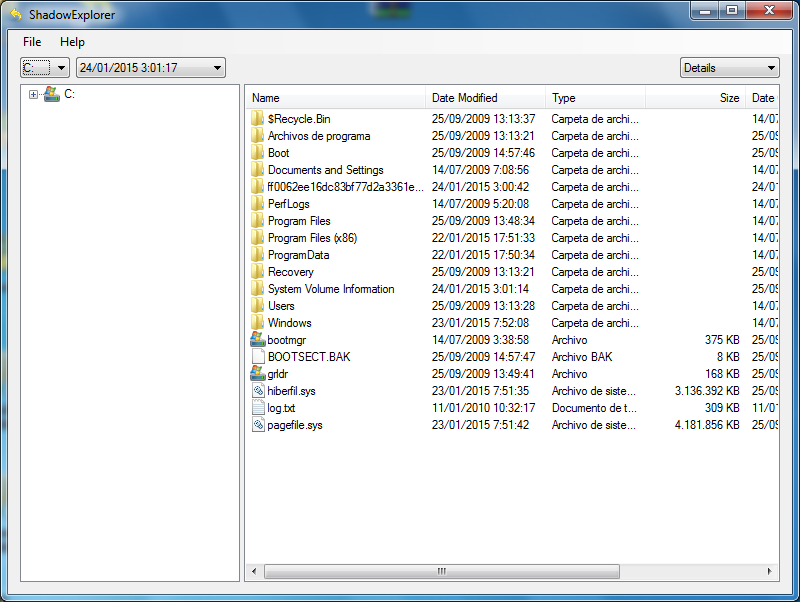This screenshot has width=800, height=602.
Task: Click the System Volume Information folder icon
Action: pyautogui.click(x=257, y=289)
